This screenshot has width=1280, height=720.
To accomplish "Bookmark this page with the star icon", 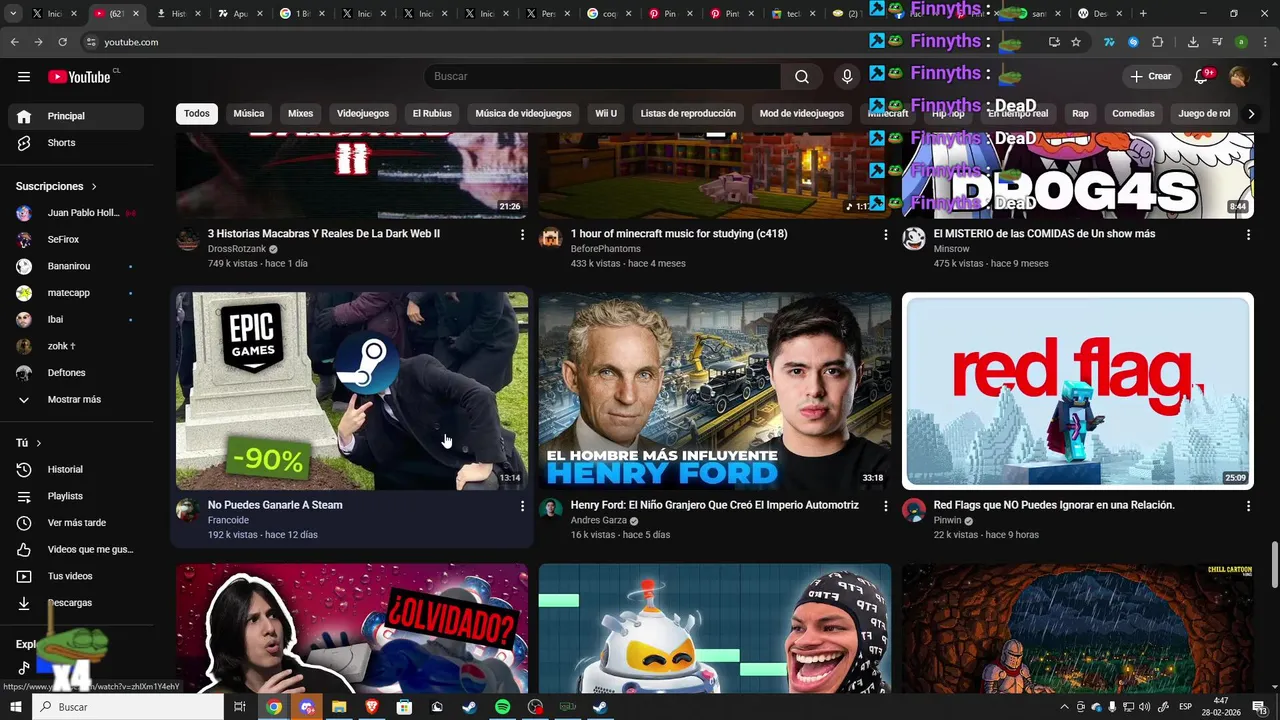I will pos(1076,42).
